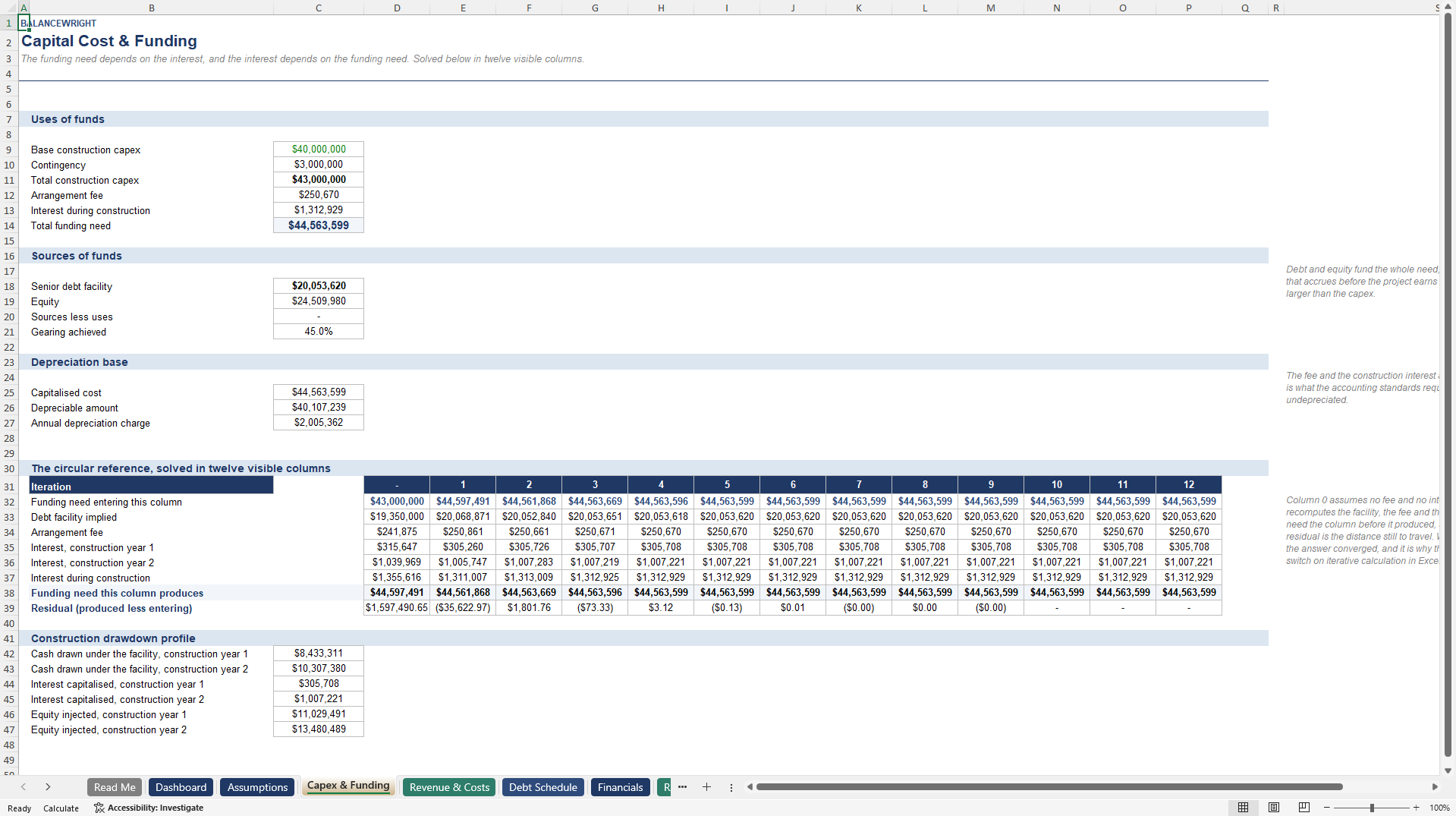Select base capex cell $40,000,000

[319, 150]
